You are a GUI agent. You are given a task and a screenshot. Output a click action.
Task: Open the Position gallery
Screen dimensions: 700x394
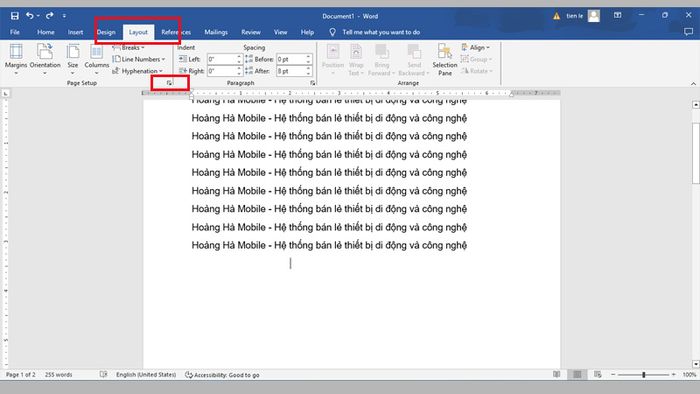(333, 60)
